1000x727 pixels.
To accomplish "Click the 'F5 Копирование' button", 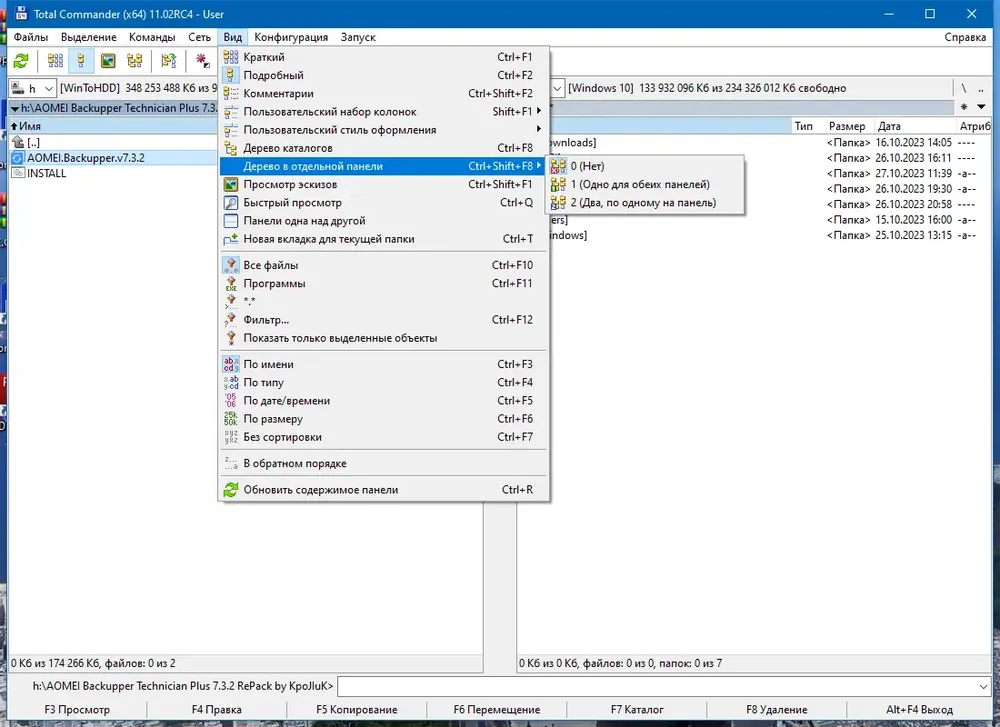I will pos(357,709).
